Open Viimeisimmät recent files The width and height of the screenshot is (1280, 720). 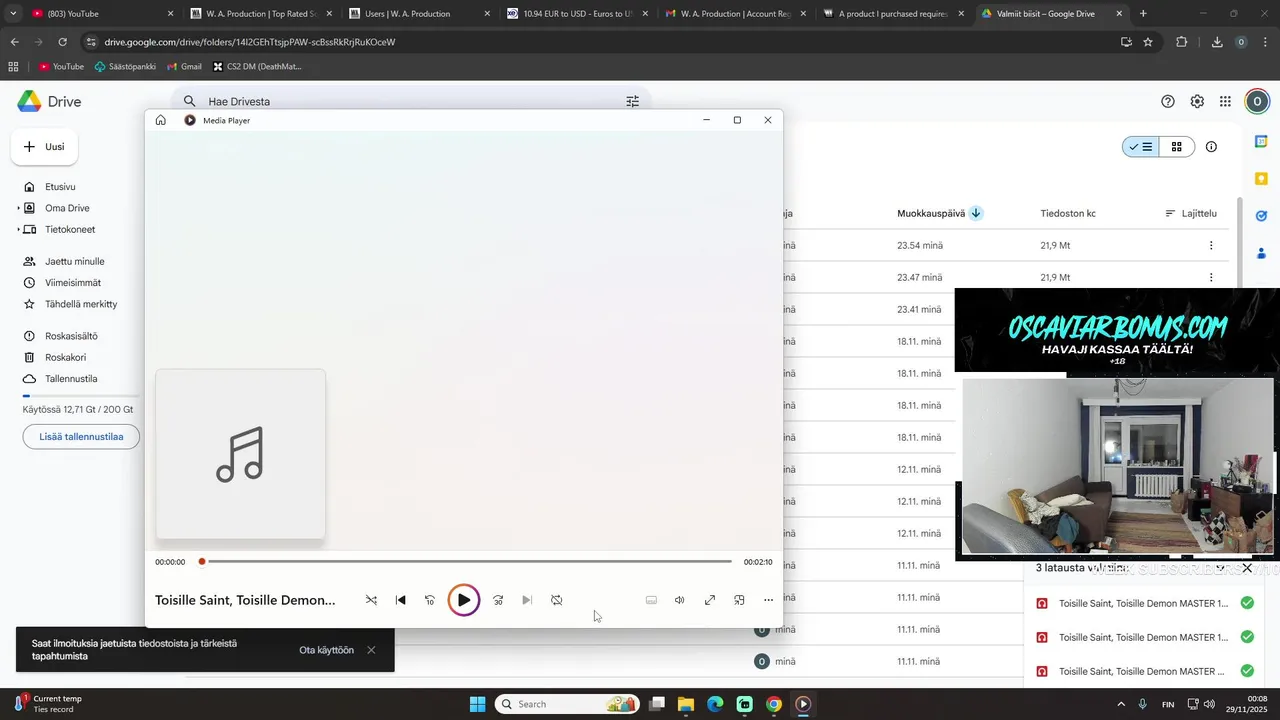72,283
